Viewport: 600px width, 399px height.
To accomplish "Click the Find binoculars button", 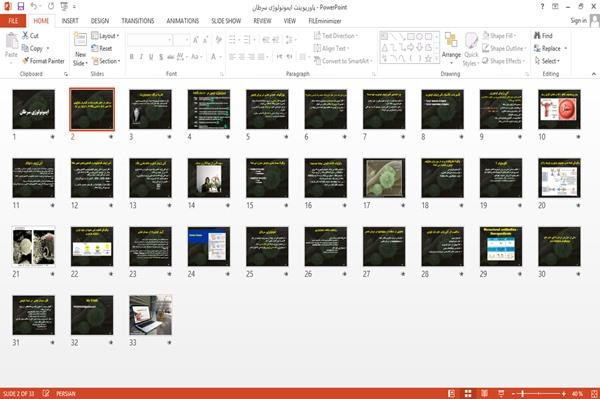I will tap(543, 36).
